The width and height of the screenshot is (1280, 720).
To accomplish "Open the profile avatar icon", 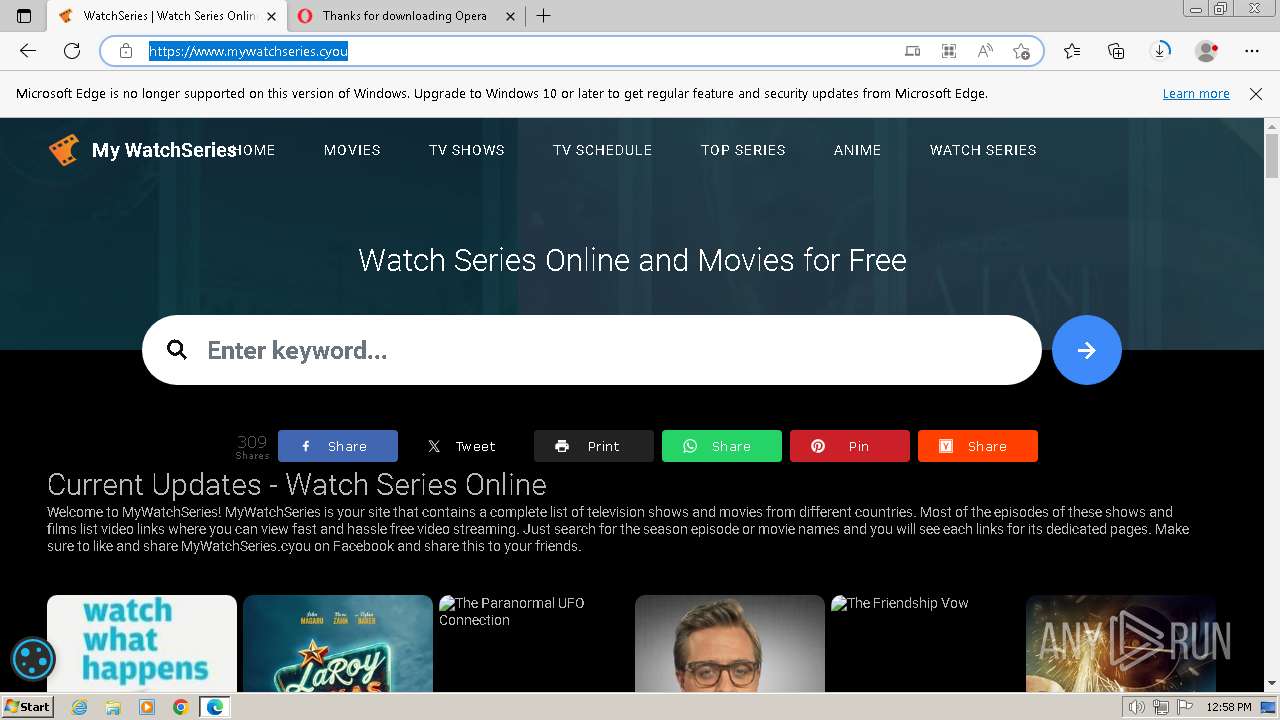I will tap(1206, 51).
